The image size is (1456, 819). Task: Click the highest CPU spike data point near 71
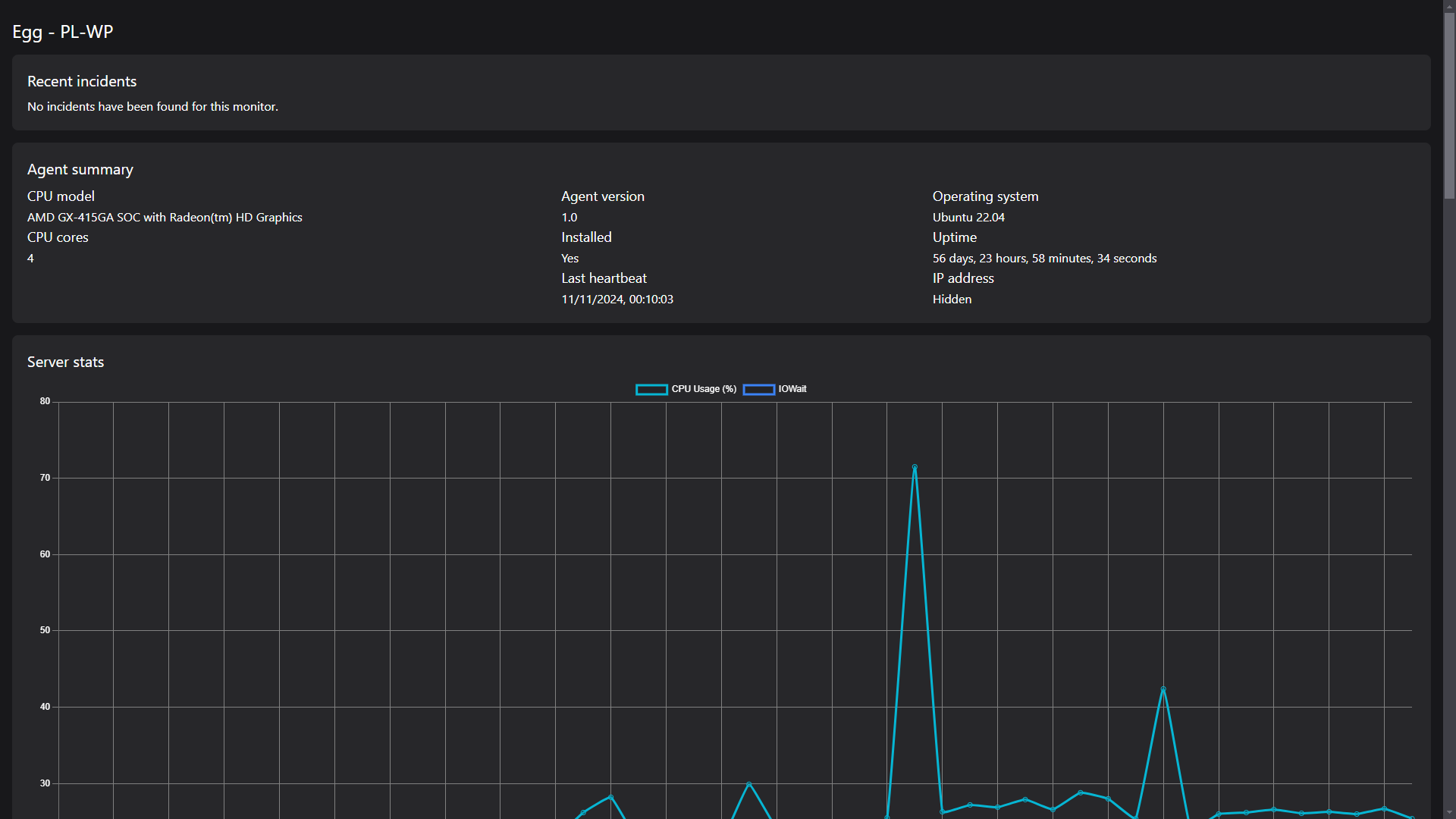coord(915,467)
